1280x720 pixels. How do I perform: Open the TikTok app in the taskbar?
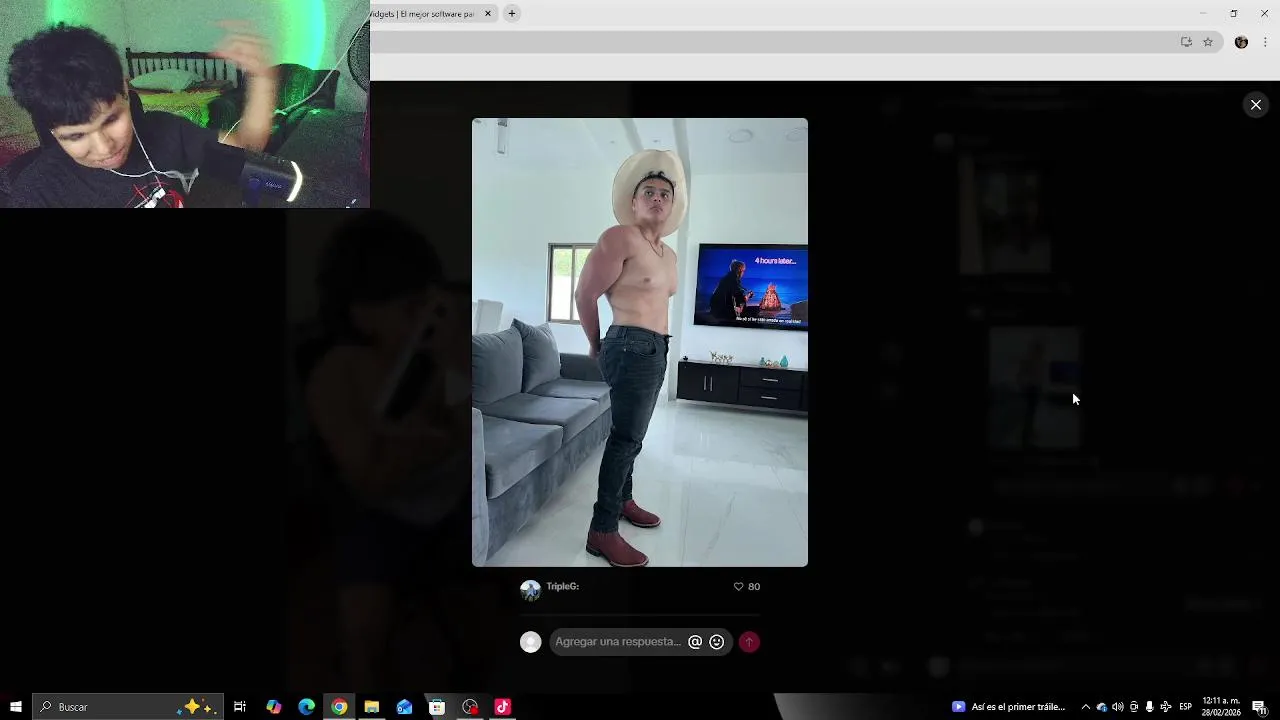coord(502,707)
